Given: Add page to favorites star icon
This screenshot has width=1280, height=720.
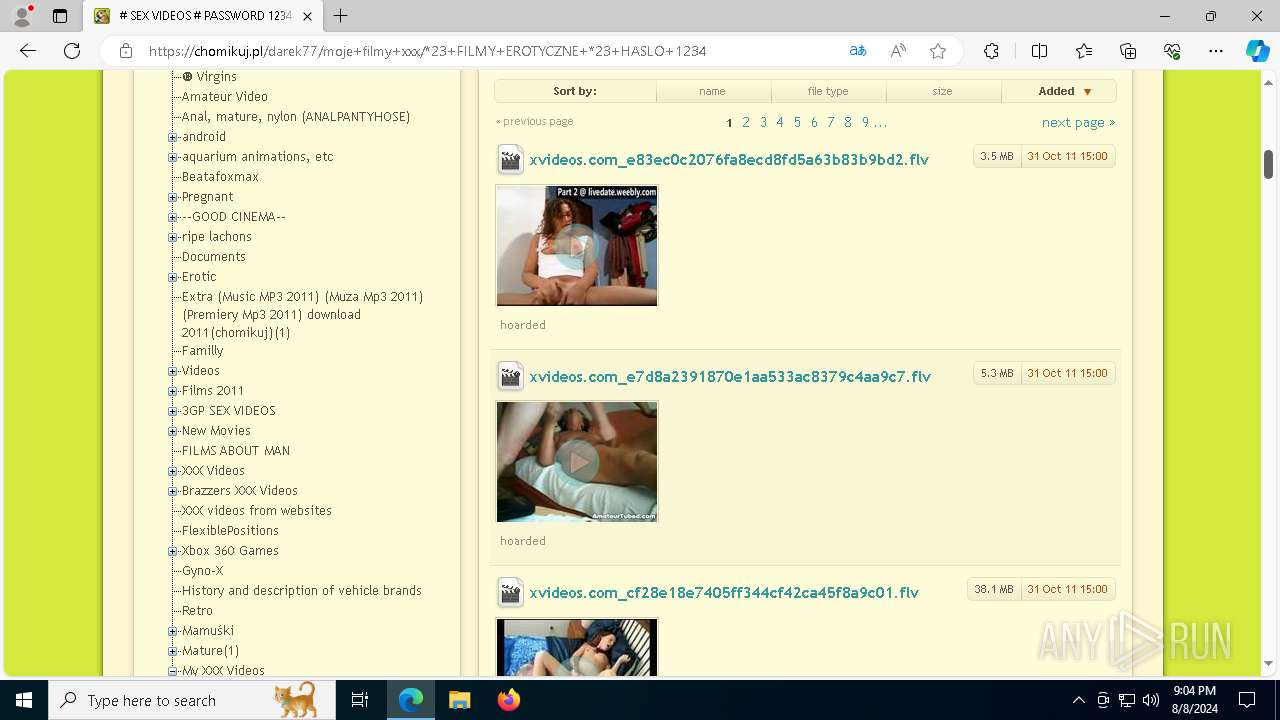Looking at the screenshot, I should tap(938, 51).
